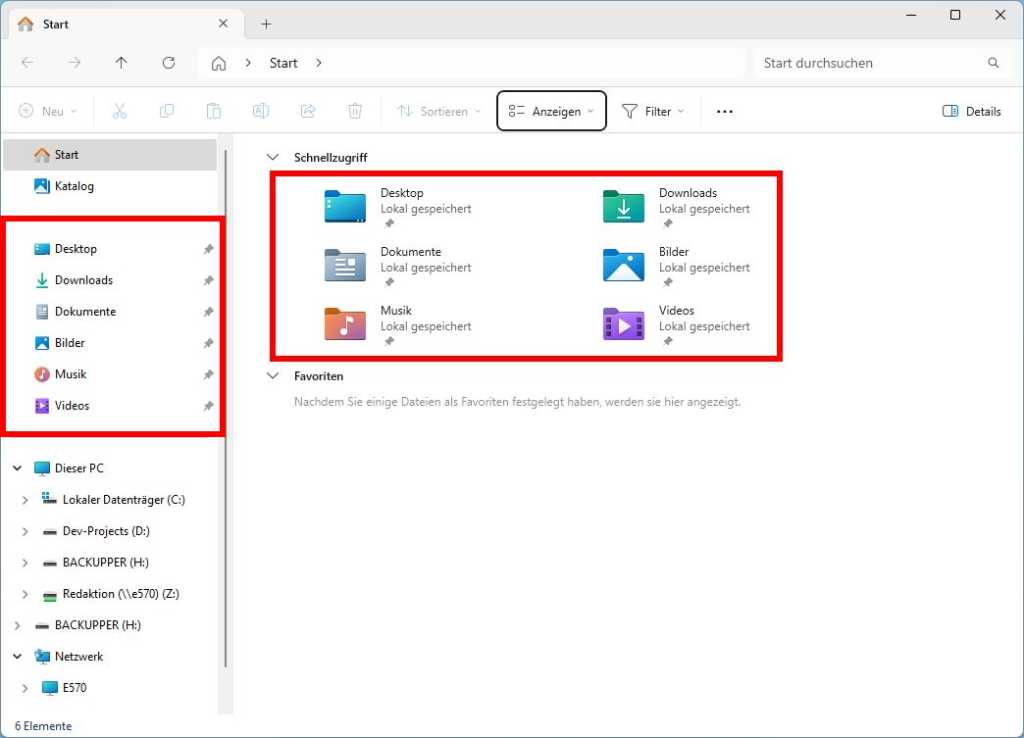Click the Paste icon in the toolbar
Screen dimensions: 1024x738
click(213, 111)
